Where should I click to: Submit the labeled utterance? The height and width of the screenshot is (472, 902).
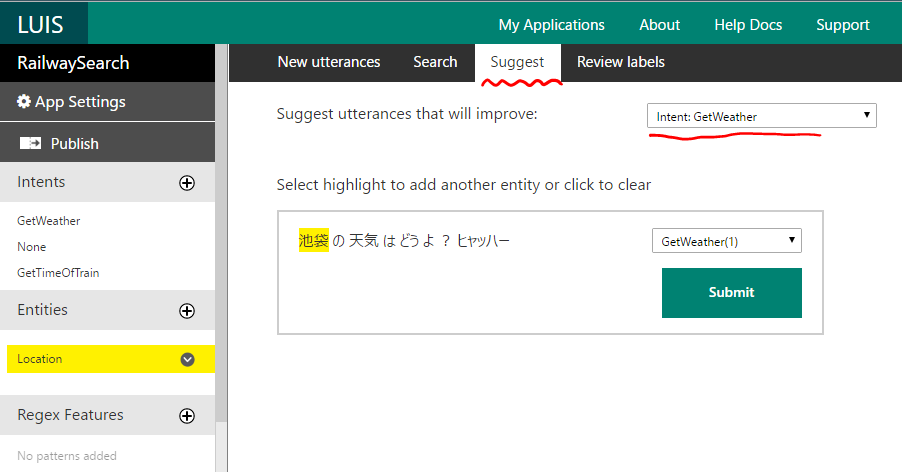pyautogui.click(x=732, y=293)
